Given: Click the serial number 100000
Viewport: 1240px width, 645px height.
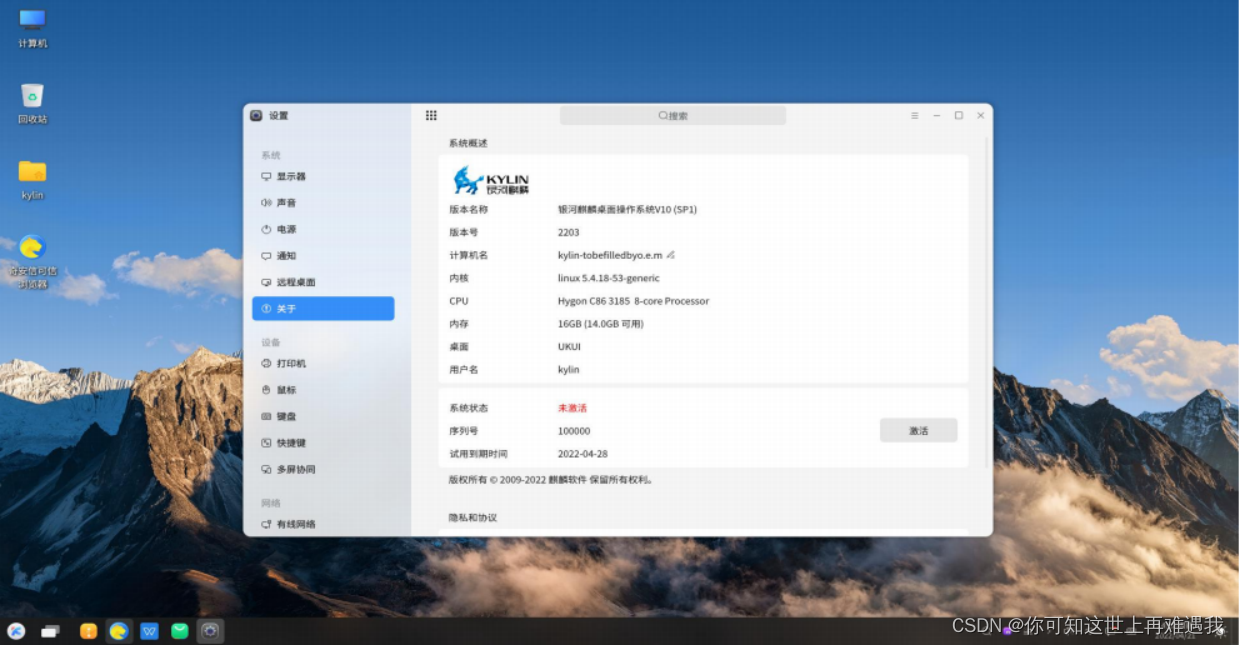Looking at the screenshot, I should click(574, 431).
